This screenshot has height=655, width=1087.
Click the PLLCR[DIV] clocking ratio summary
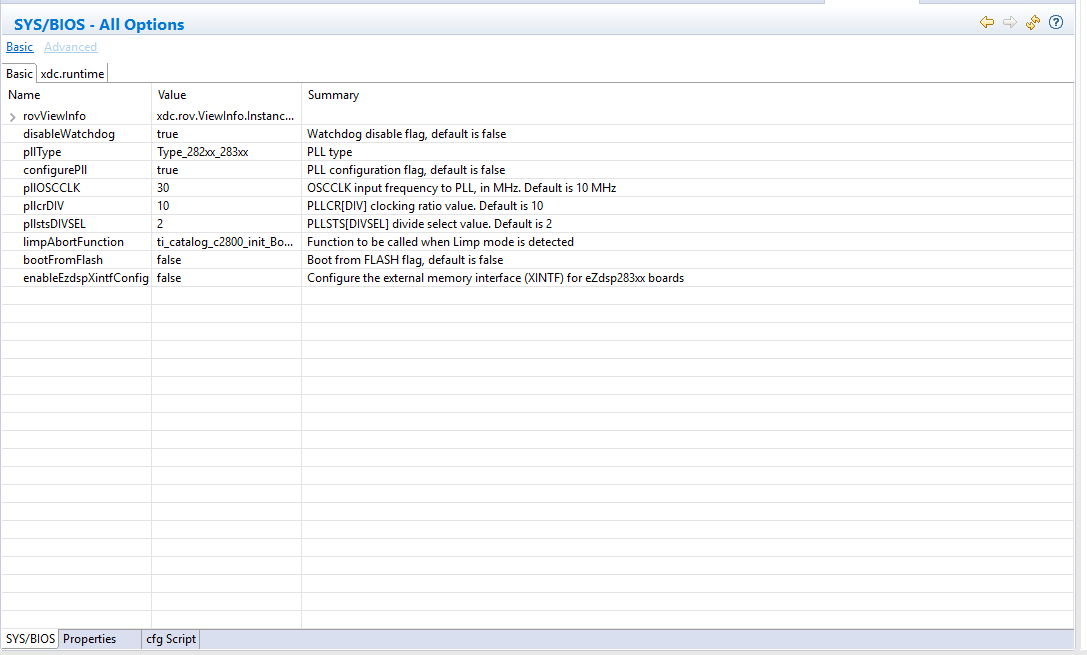[425, 206]
